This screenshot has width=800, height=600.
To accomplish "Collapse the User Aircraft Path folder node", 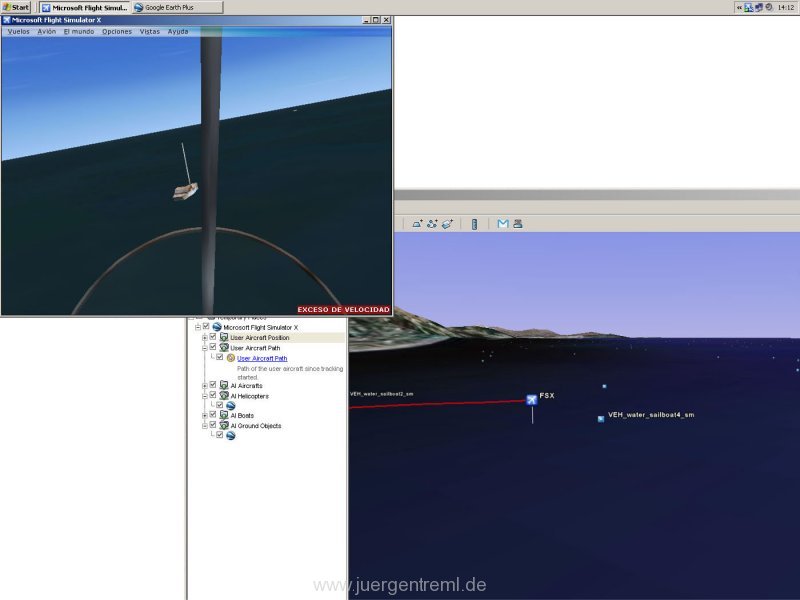I will tap(205, 347).
